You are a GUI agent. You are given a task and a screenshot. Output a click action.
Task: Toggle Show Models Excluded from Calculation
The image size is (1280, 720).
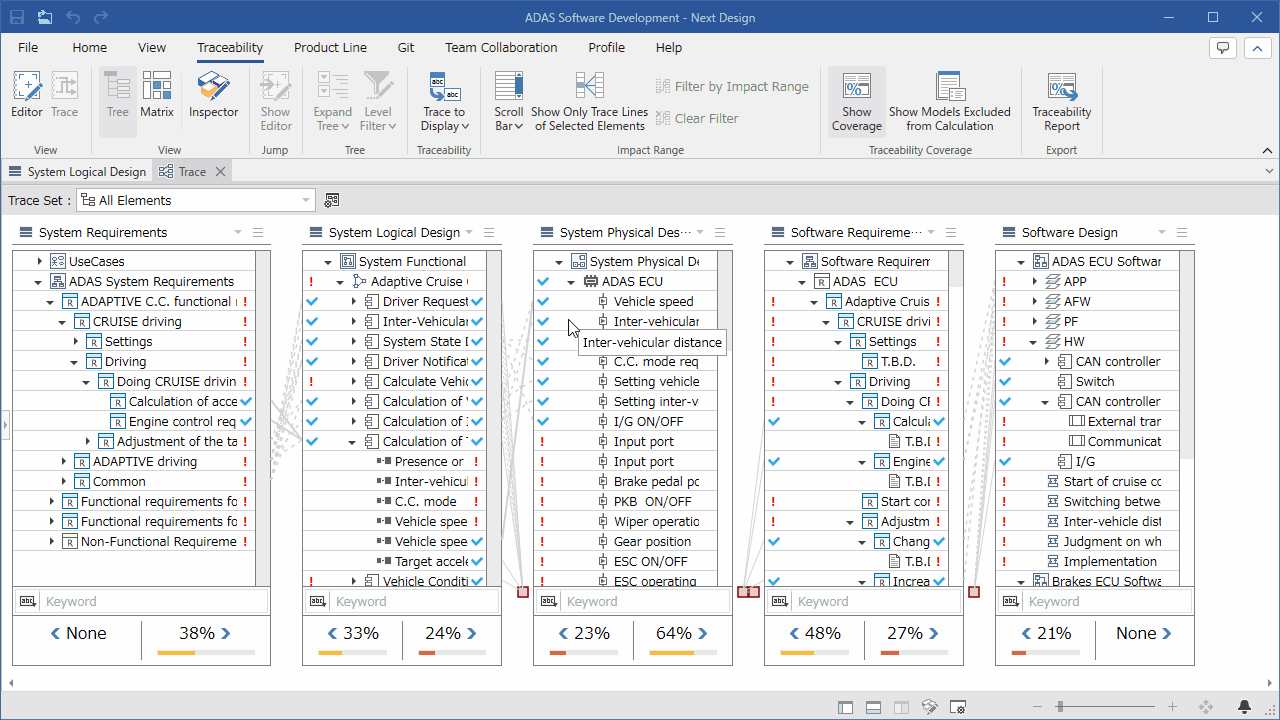pyautogui.click(x=950, y=101)
